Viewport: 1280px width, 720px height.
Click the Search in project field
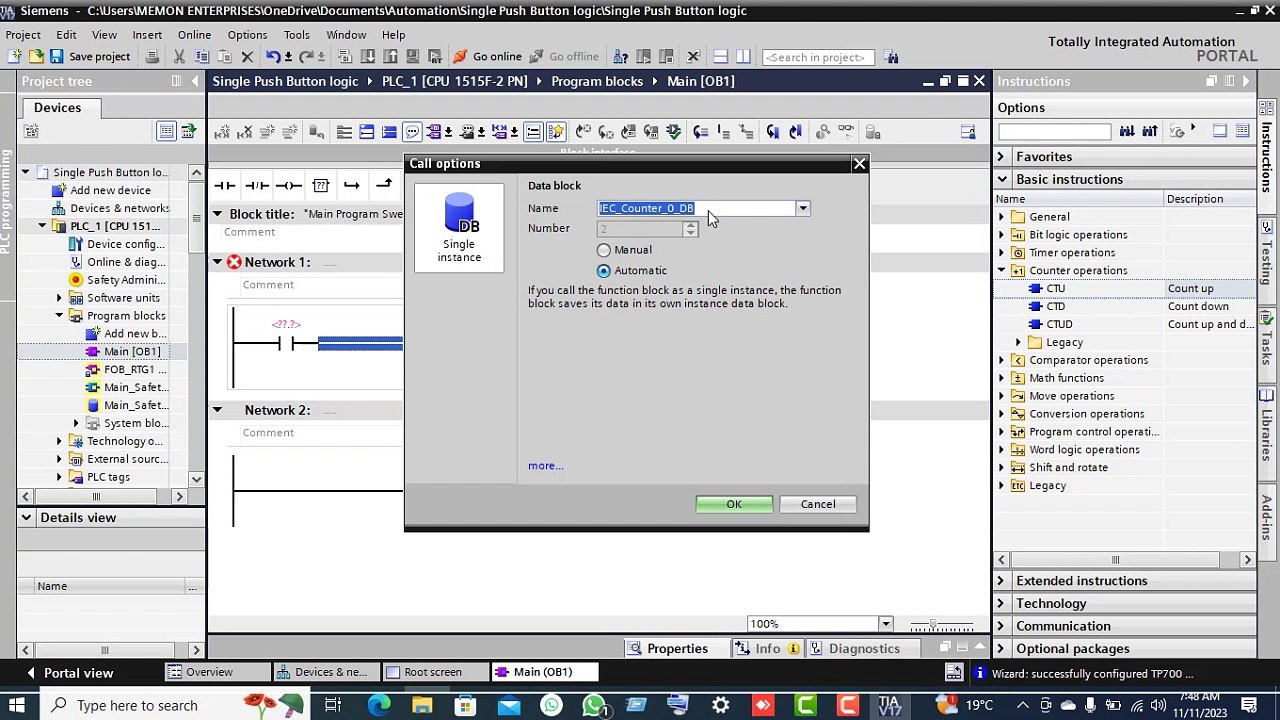[819, 57]
